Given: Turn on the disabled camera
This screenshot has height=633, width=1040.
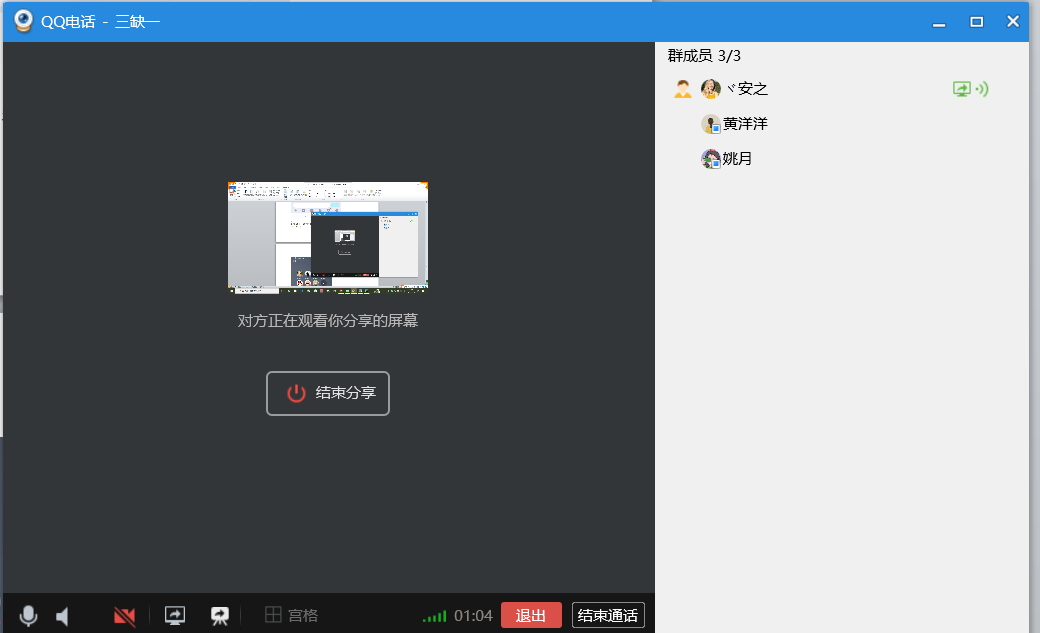Looking at the screenshot, I should tap(125, 616).
